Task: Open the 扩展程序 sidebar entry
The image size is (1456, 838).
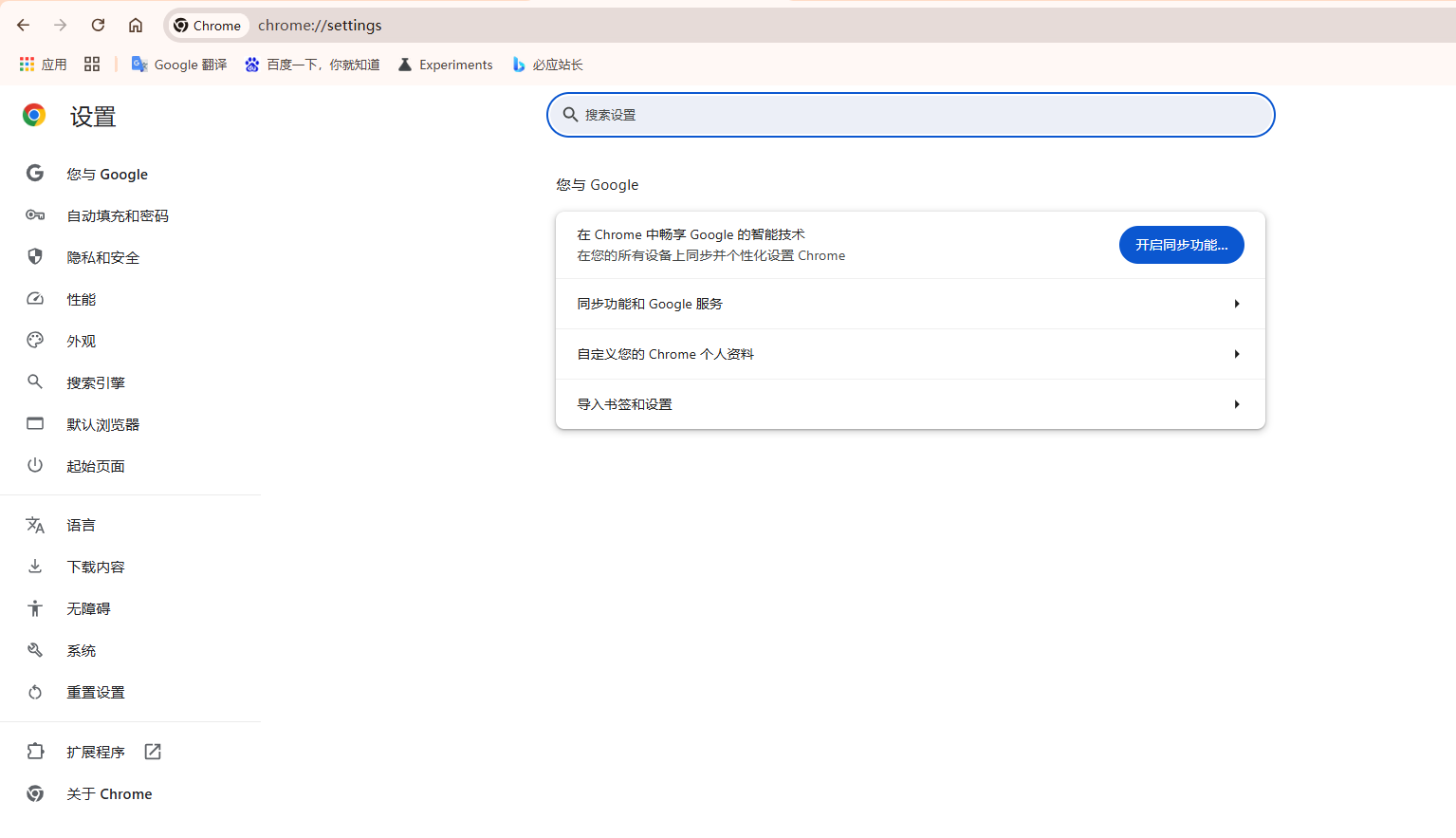Action: (96, 753)
